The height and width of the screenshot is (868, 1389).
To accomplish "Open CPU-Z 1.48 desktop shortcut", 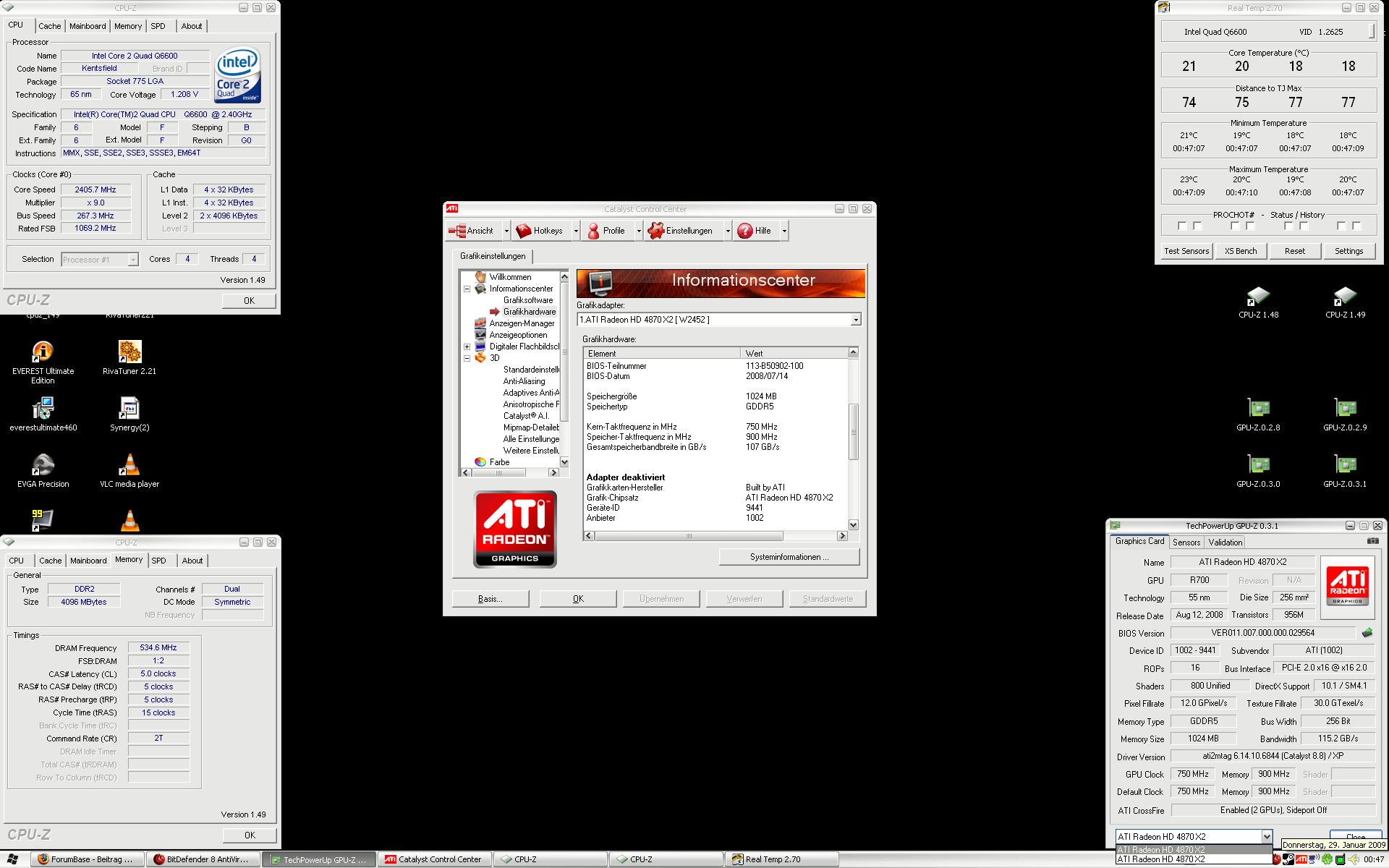I will coord(1258,296).
